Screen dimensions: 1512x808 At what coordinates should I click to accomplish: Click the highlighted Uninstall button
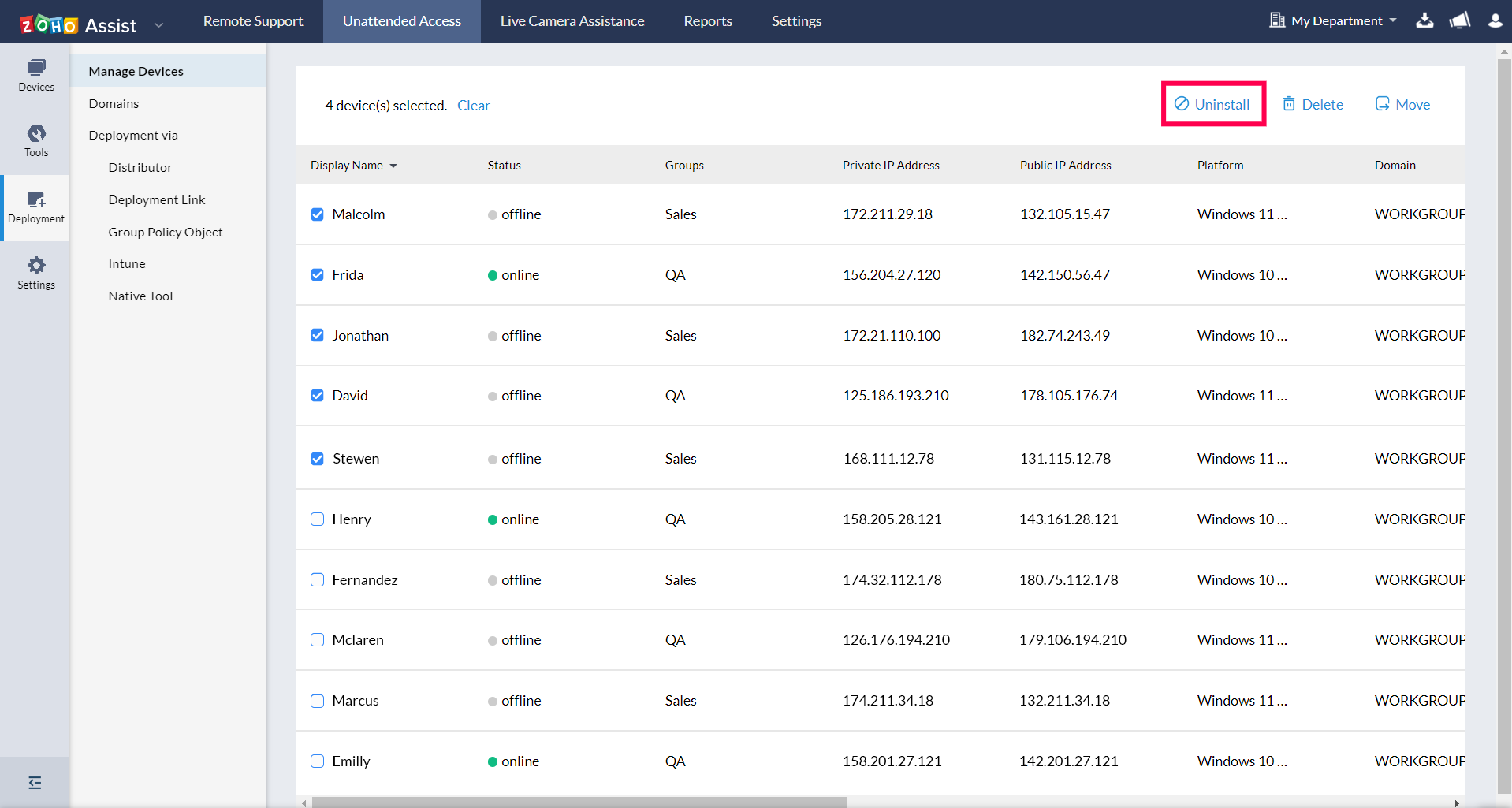1212,103
